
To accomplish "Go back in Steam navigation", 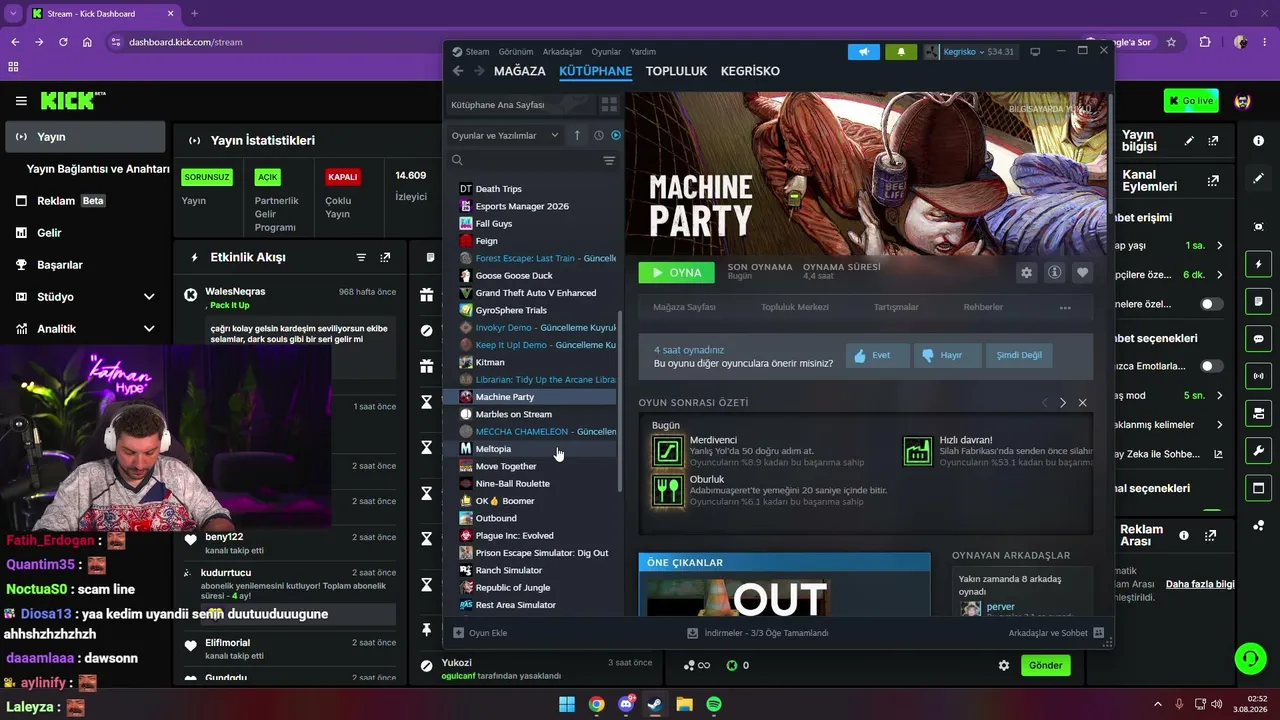I will pos(458,71).
